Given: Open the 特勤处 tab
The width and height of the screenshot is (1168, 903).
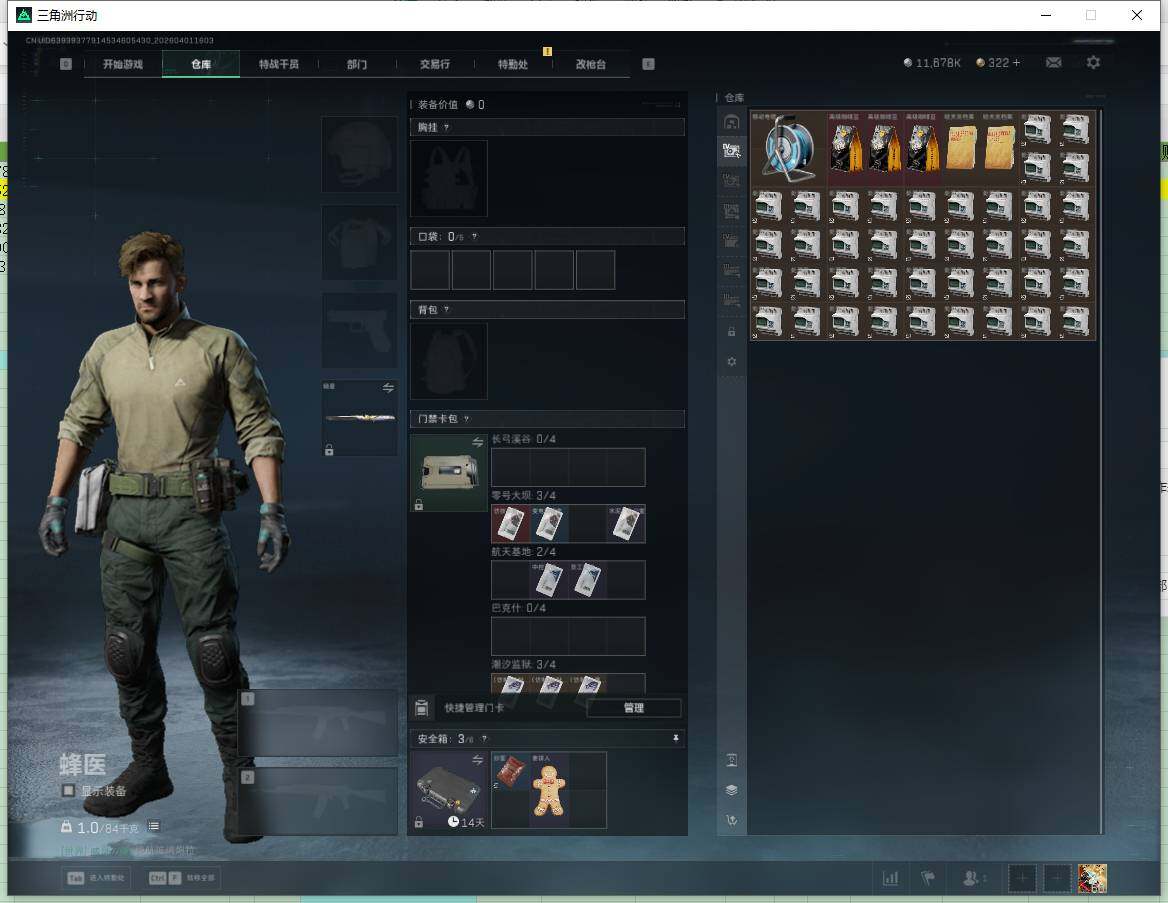Looking at the screenshot, I should point(513,64).
